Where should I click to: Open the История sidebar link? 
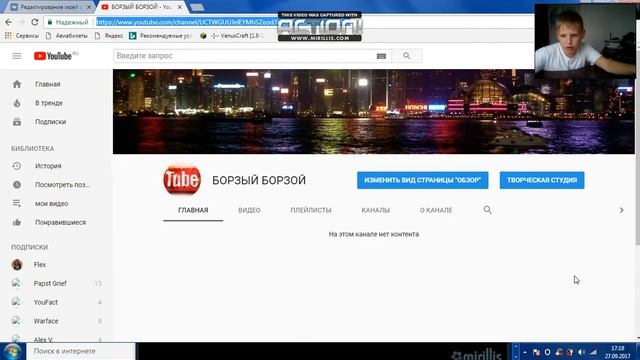[48, 166]
